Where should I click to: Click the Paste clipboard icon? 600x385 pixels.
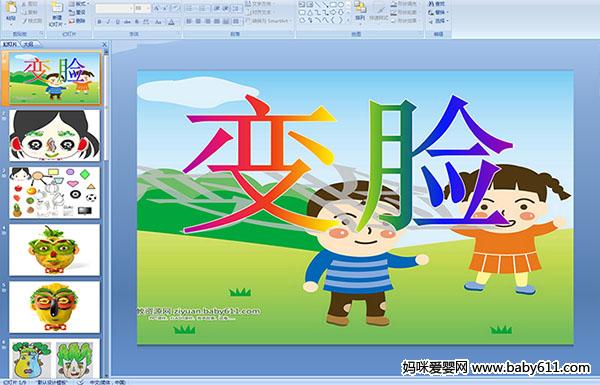click(11, 9)
